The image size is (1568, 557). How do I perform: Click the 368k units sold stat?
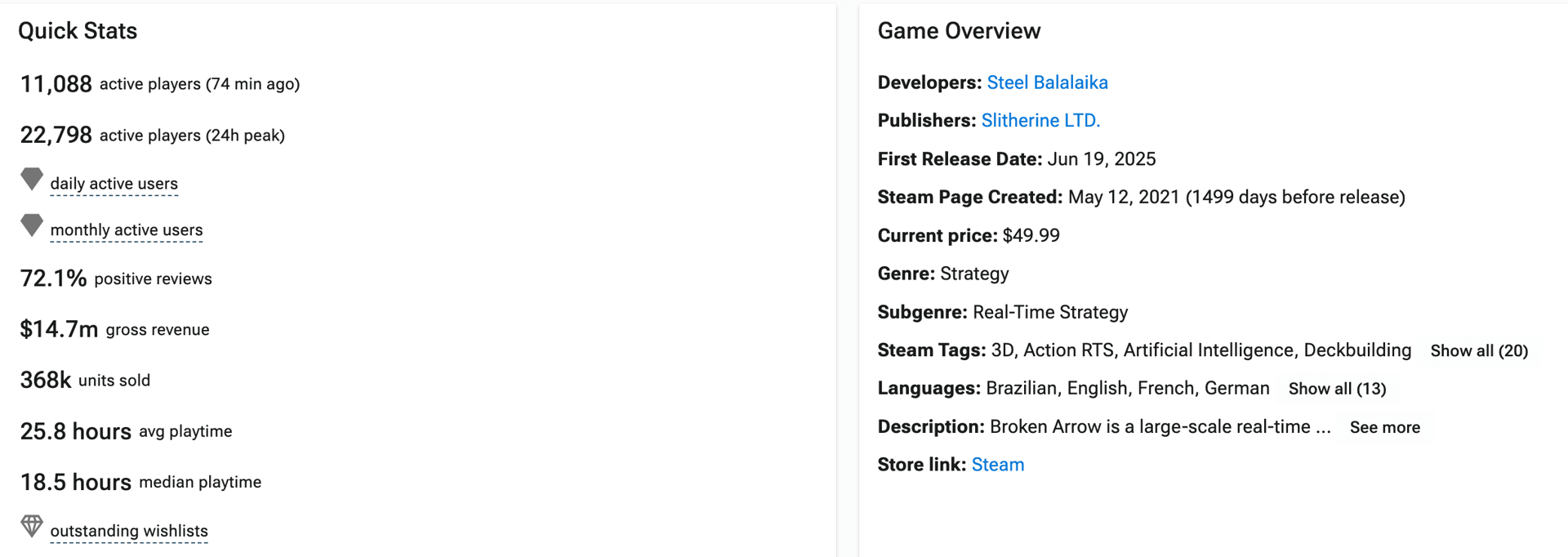point(46,380)
